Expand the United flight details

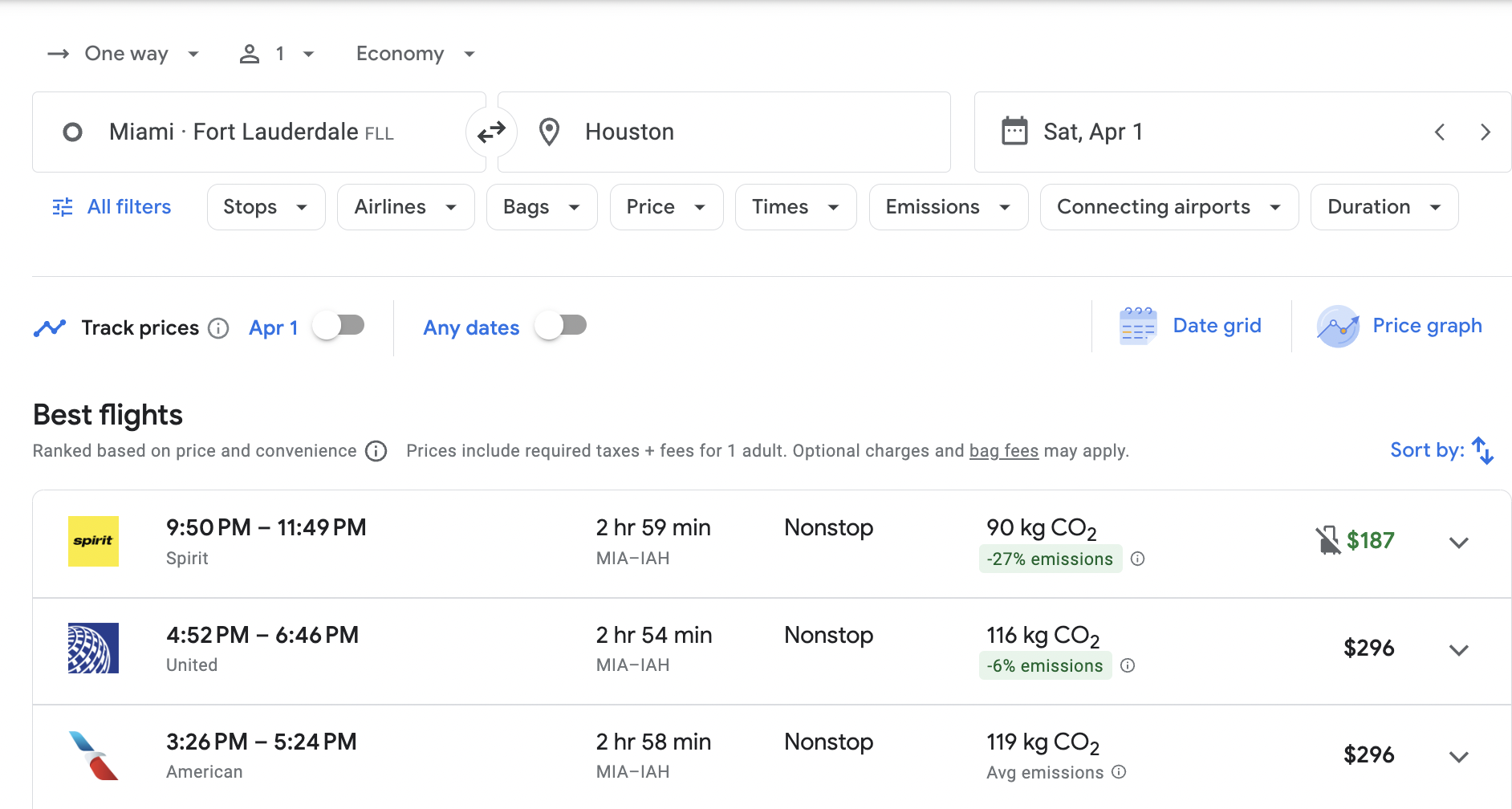[1459, 650]
